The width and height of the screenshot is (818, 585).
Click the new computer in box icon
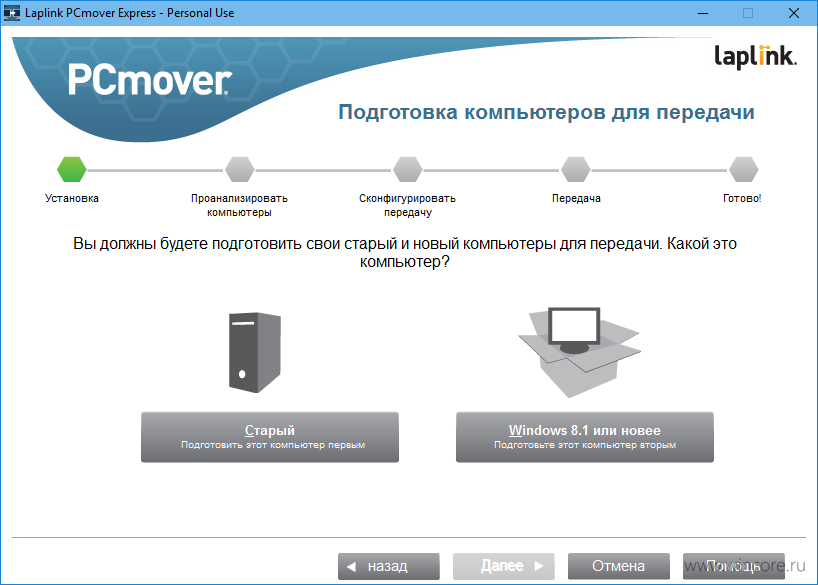click(579, 352)
